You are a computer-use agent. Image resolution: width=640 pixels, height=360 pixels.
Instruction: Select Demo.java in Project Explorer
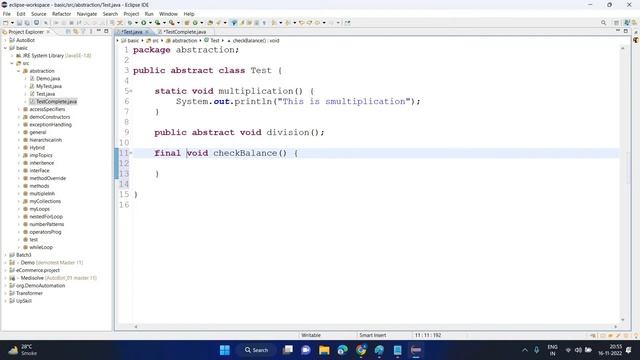tap(48, 78)
